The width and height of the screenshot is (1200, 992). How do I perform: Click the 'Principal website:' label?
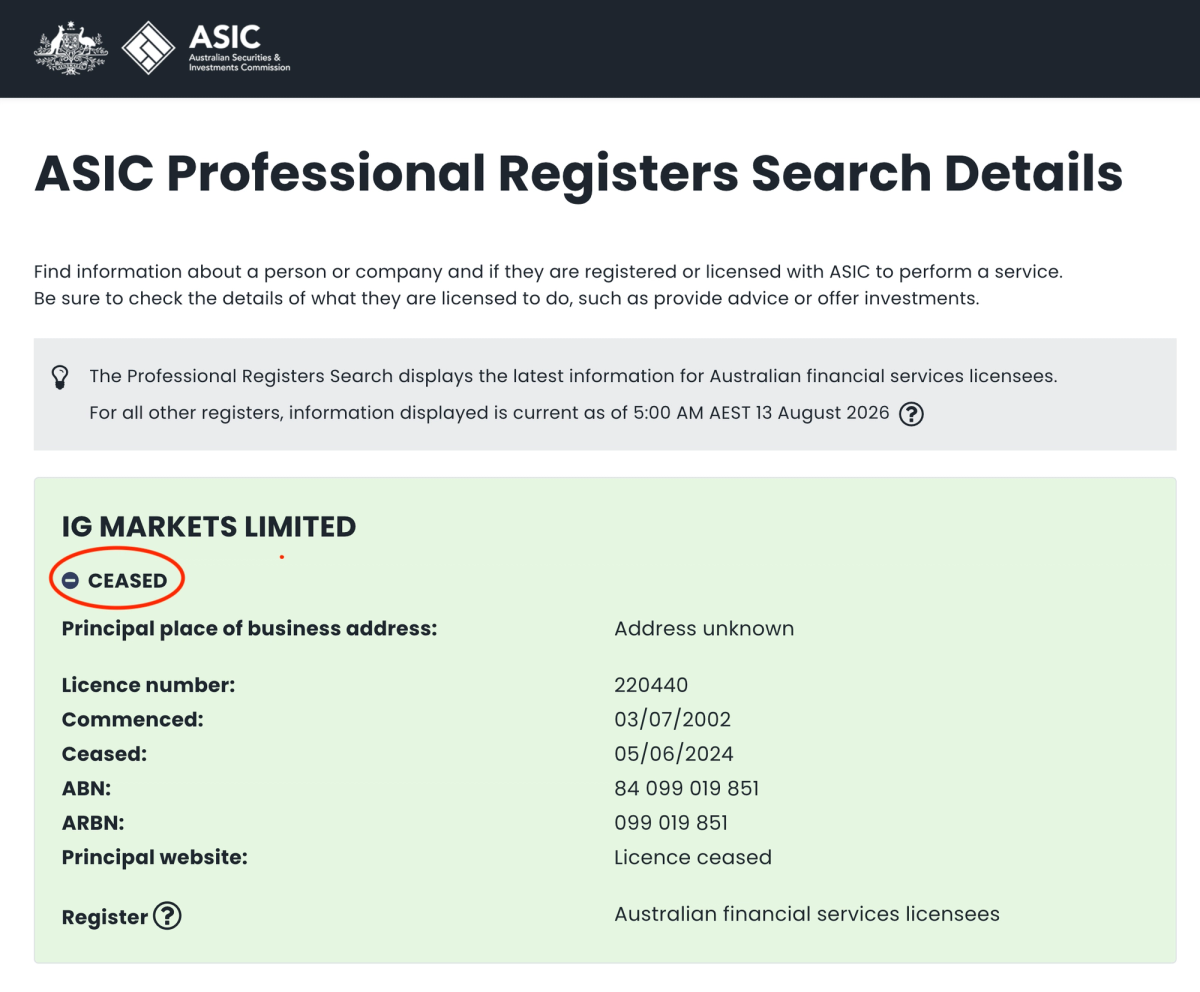click(x=154, y=857)
